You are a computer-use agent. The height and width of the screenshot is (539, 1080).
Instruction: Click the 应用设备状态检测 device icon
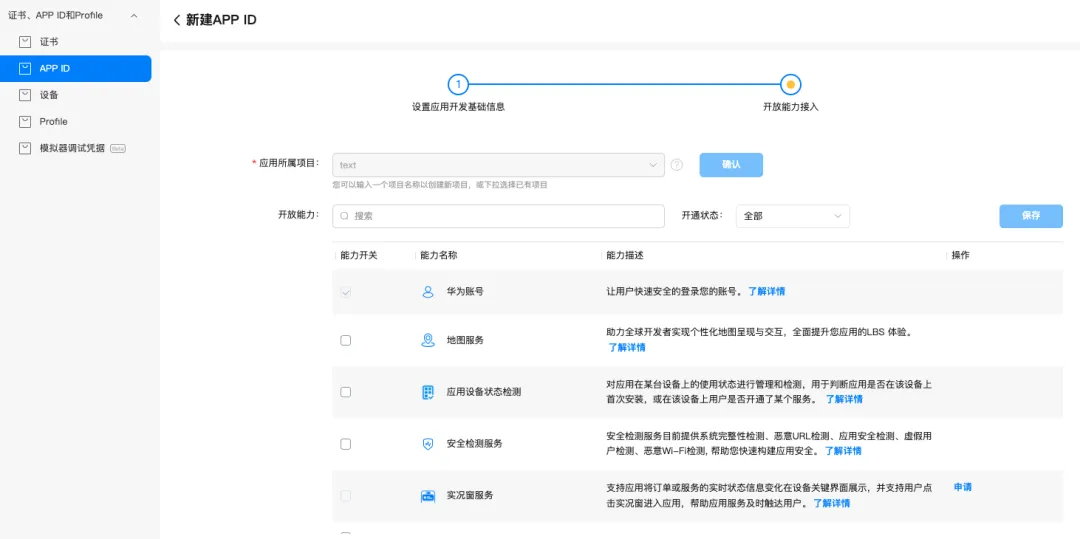(428, 392)
